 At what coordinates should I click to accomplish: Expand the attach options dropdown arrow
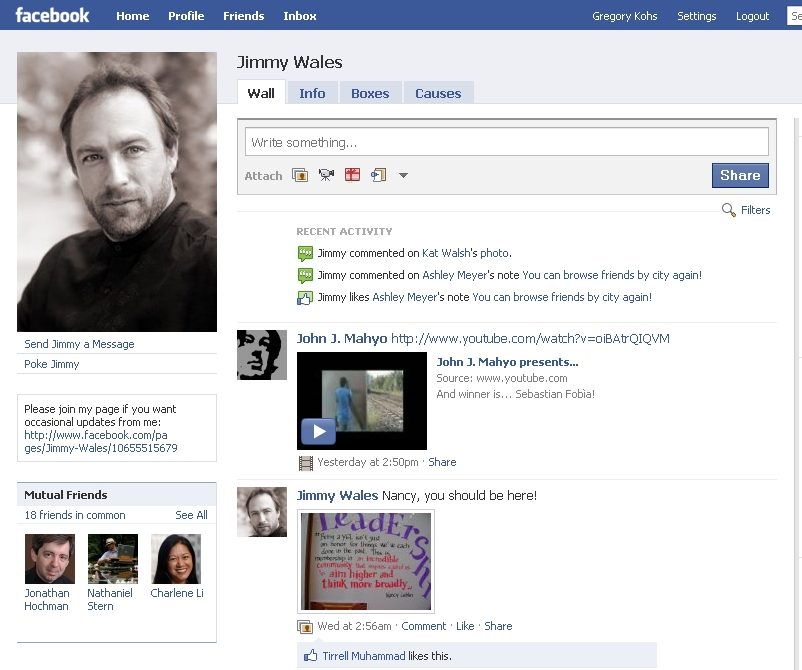[x=403, y=176]
